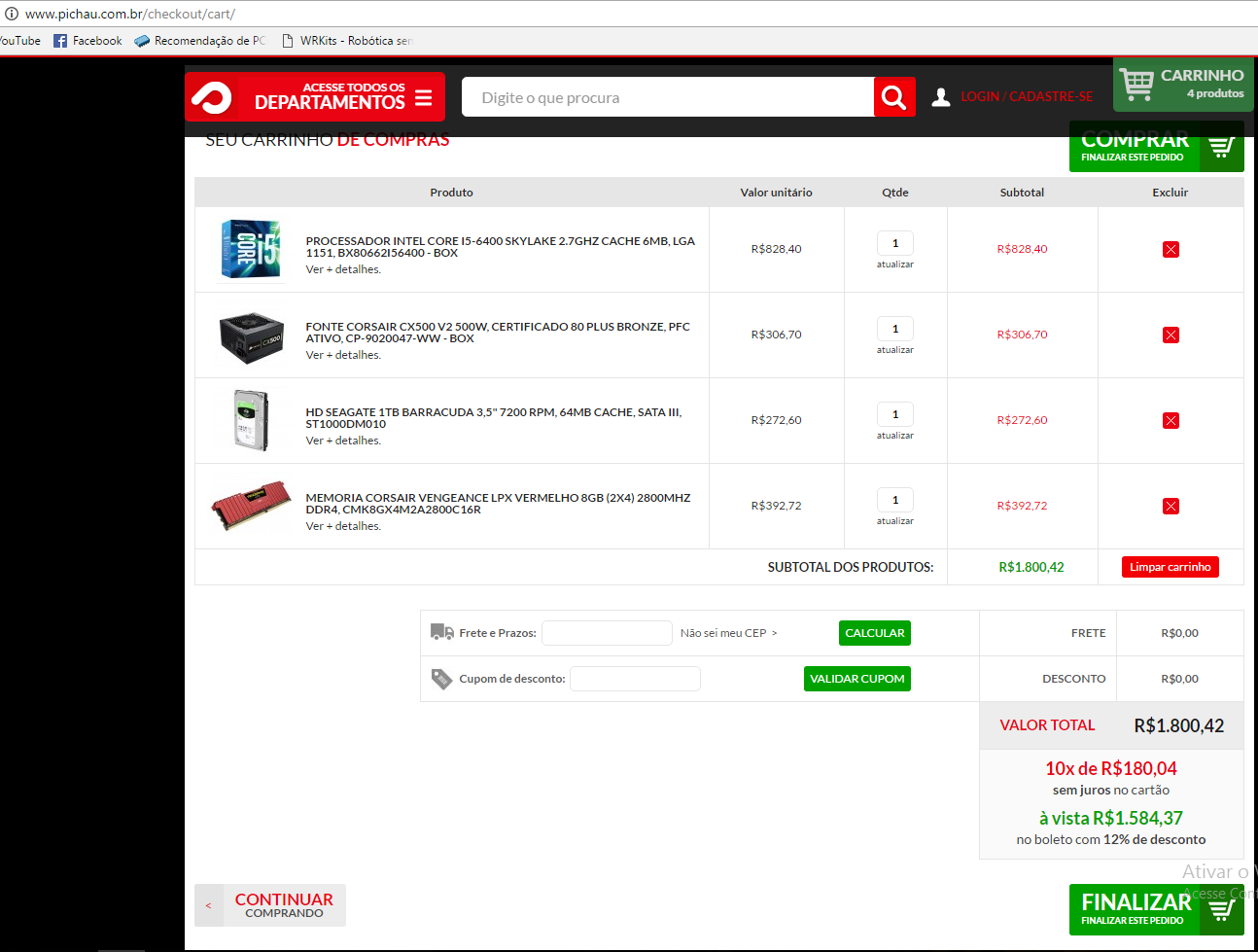Image resolution: width=1258 pixels, height=952 pixels.
Task: Click the CONTINUAR COMPRANDO button
Action: click(270, 905)
